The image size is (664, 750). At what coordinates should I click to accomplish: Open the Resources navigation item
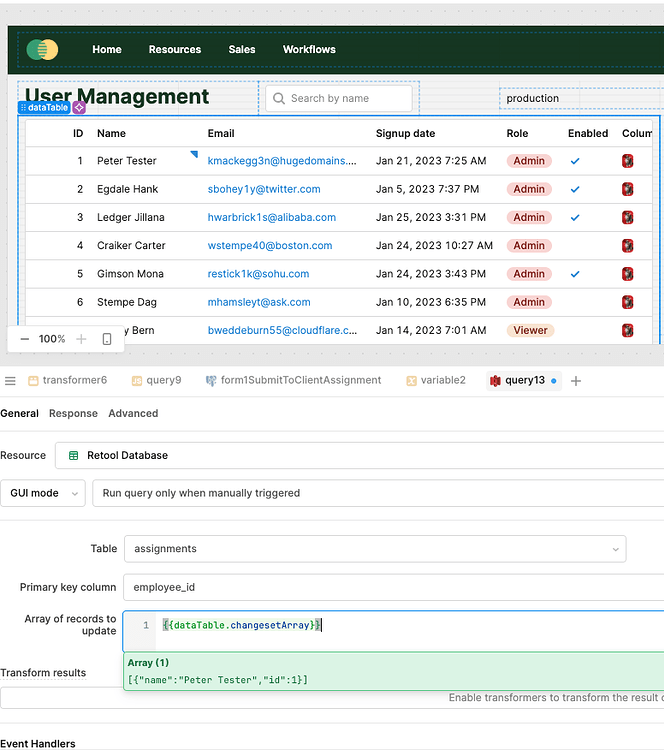pos(175,49)
